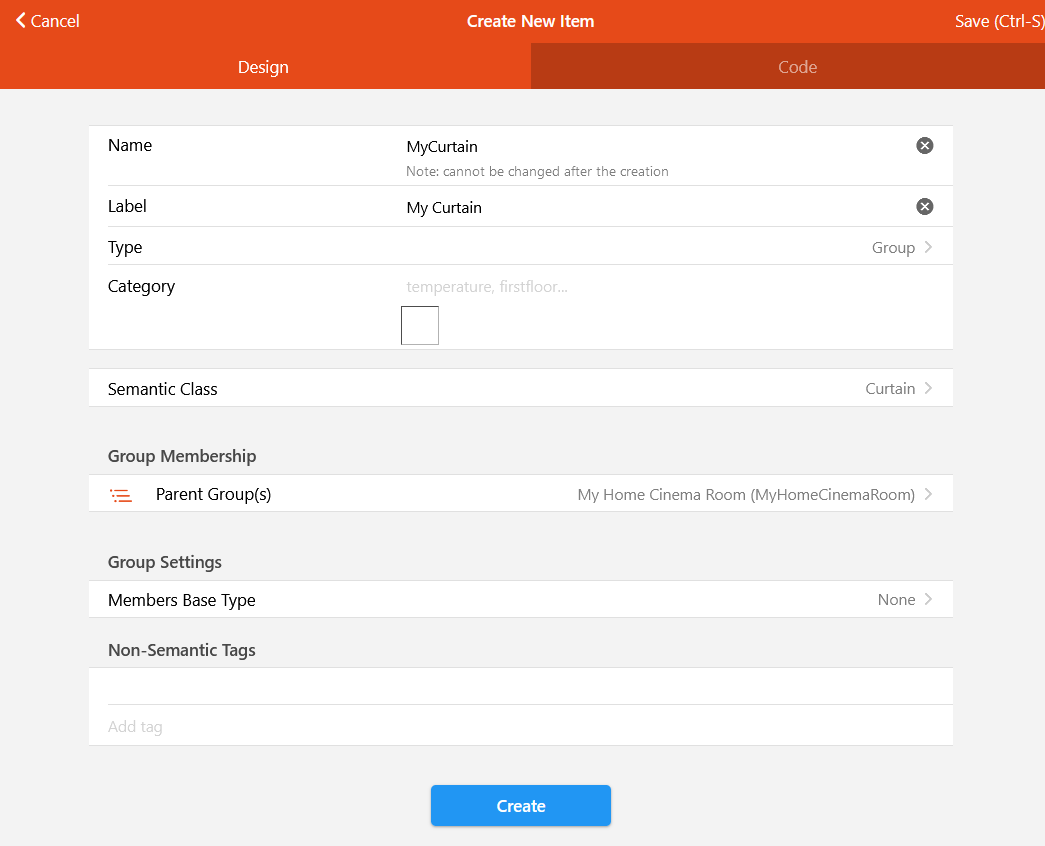Click the Add tag input field

520,727
